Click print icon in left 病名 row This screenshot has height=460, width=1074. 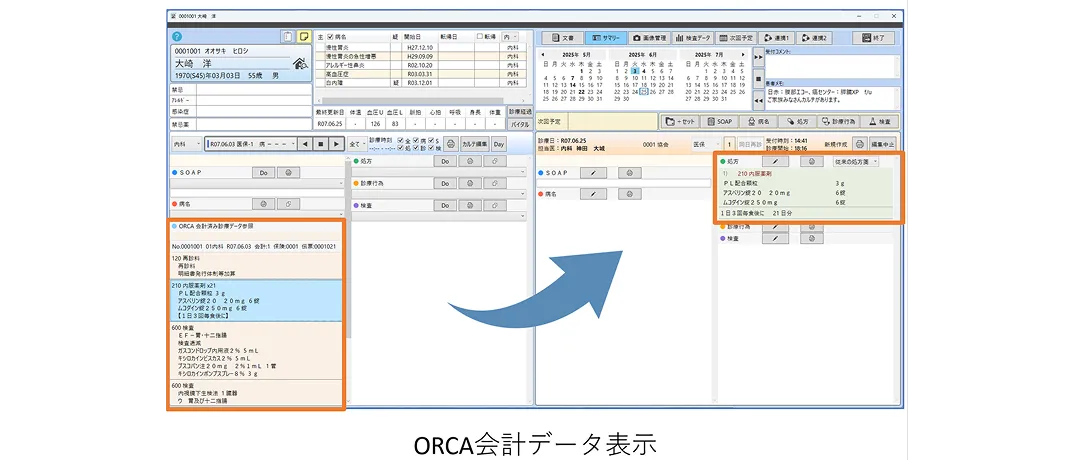[x=263, y=204]
